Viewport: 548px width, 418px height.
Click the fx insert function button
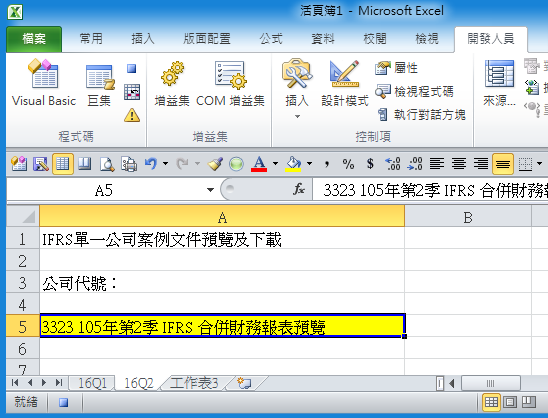[299, 190]
